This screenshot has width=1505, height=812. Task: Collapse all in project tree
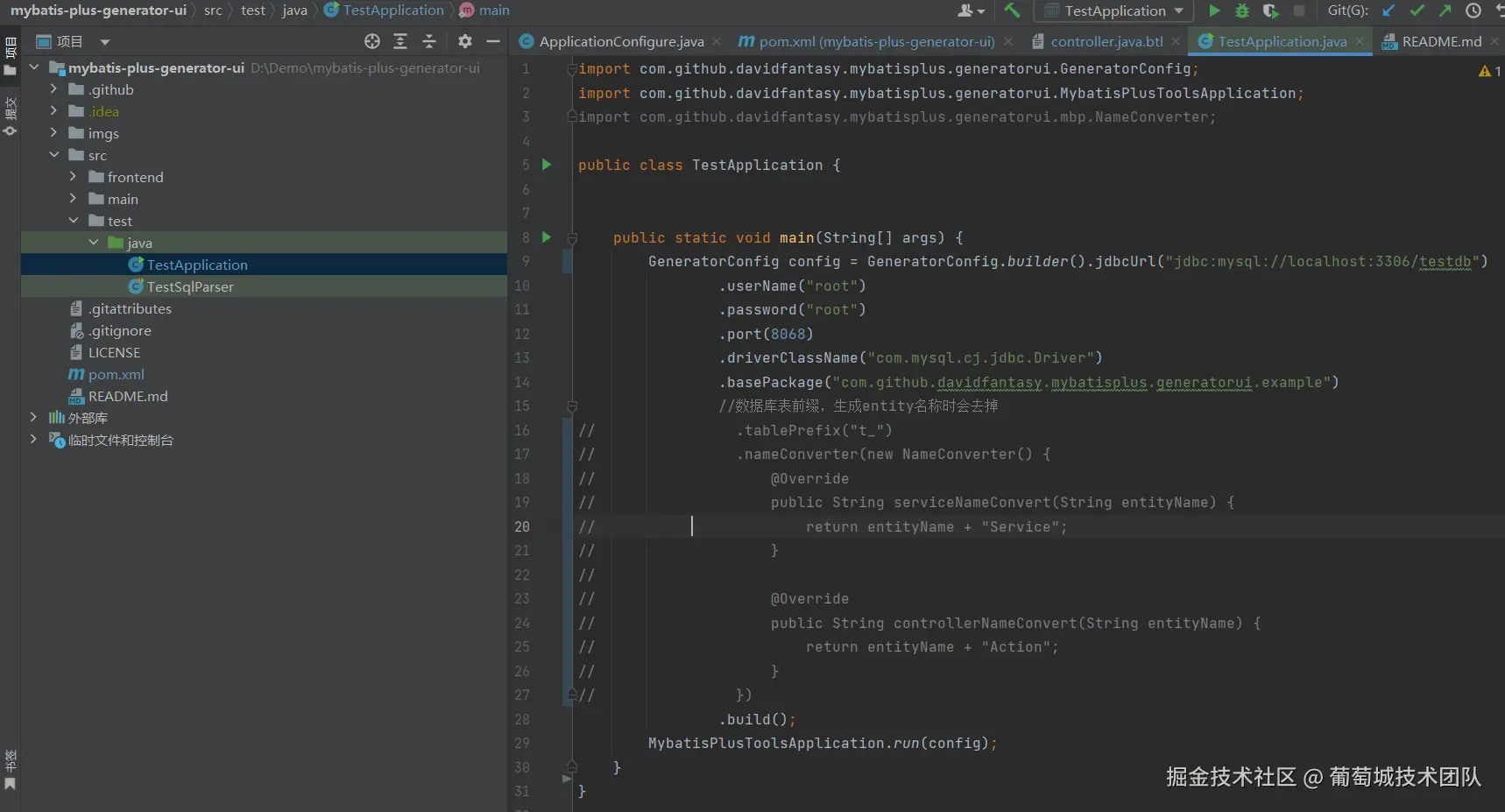point(429,41)
